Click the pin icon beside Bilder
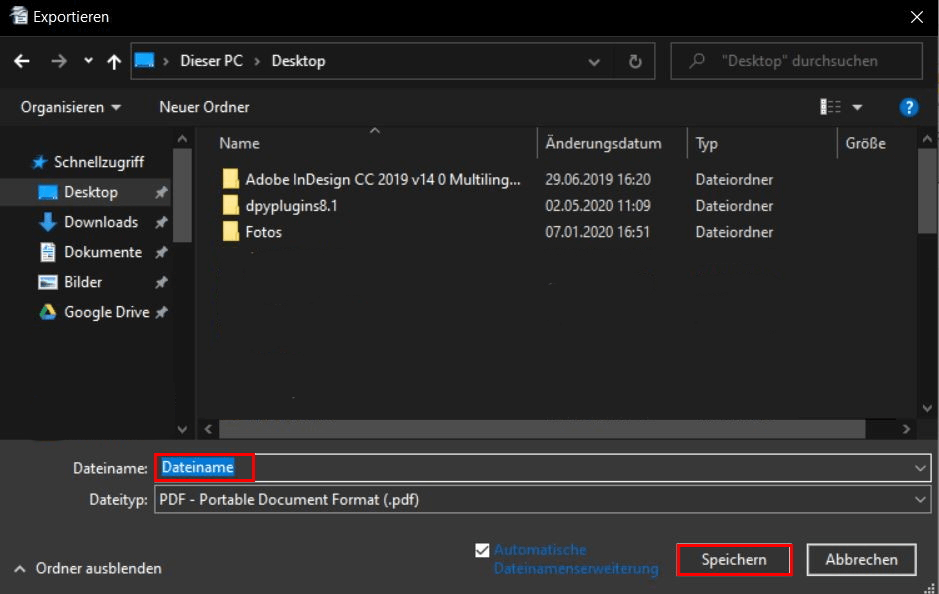Viewport: 939px width, 594px height. (x=161, y=282)
